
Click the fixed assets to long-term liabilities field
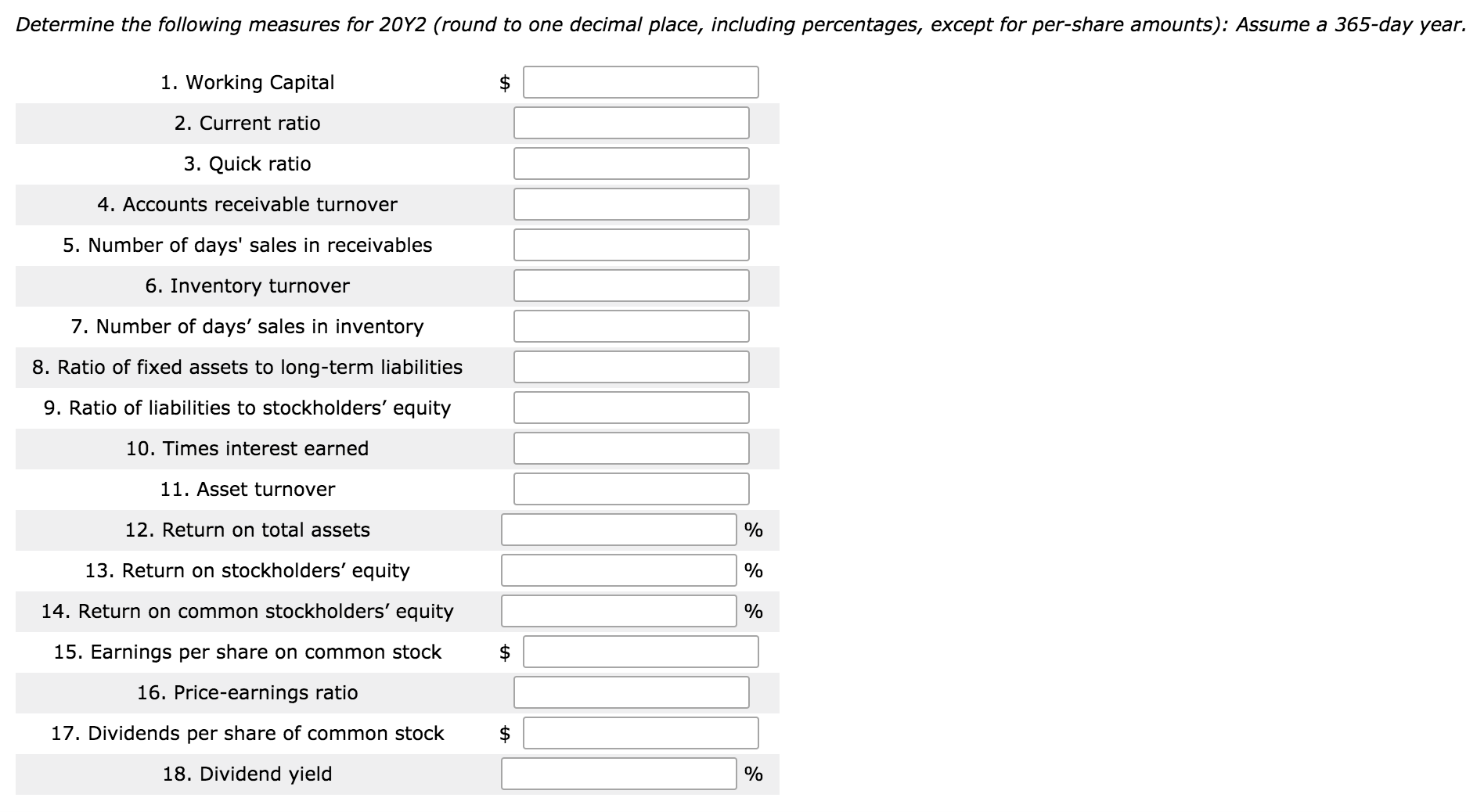point(631,366)
